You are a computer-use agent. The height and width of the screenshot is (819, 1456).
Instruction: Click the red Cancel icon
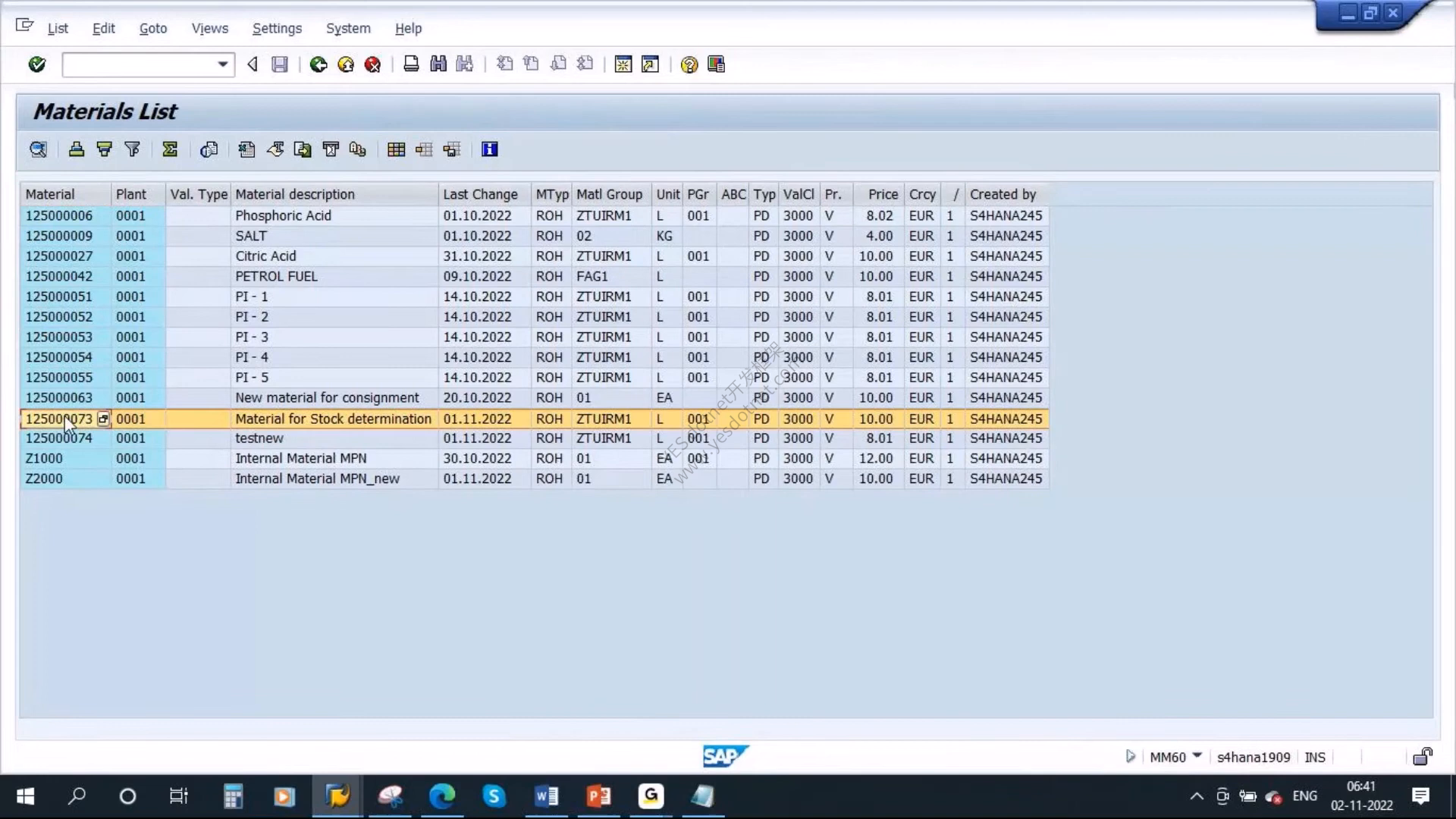tap(372, 64)
